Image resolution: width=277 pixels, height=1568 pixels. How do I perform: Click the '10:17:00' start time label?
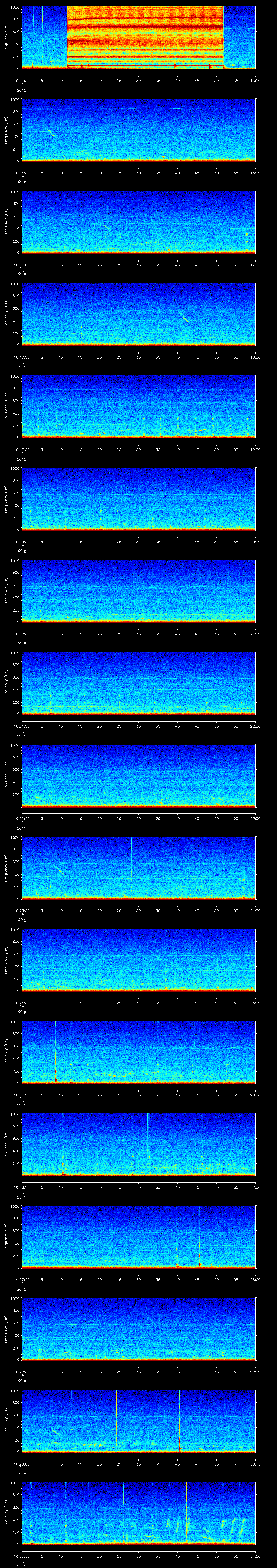pos(21,357)
